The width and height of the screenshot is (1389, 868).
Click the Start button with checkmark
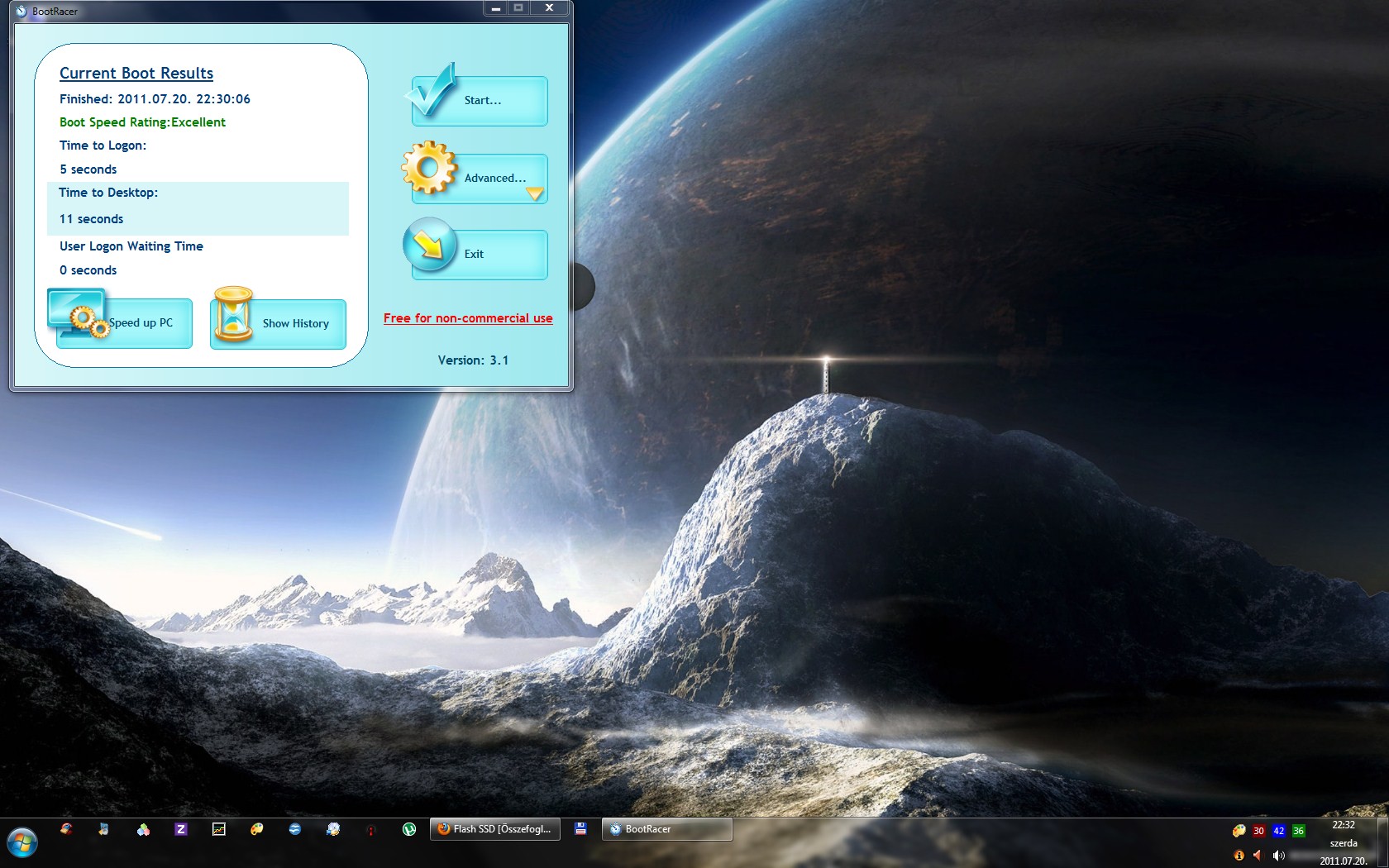[480, 101]
